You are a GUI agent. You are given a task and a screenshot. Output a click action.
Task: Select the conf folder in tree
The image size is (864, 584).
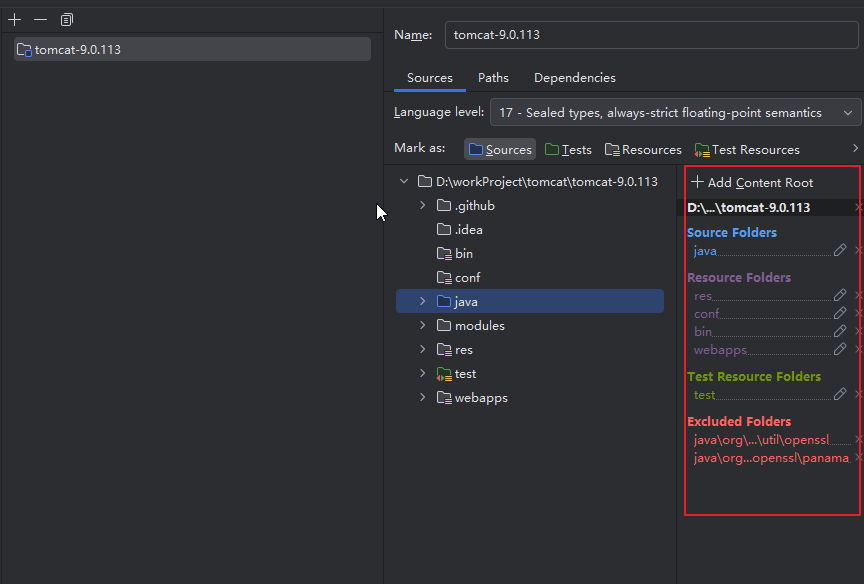(x=530, y=278)
